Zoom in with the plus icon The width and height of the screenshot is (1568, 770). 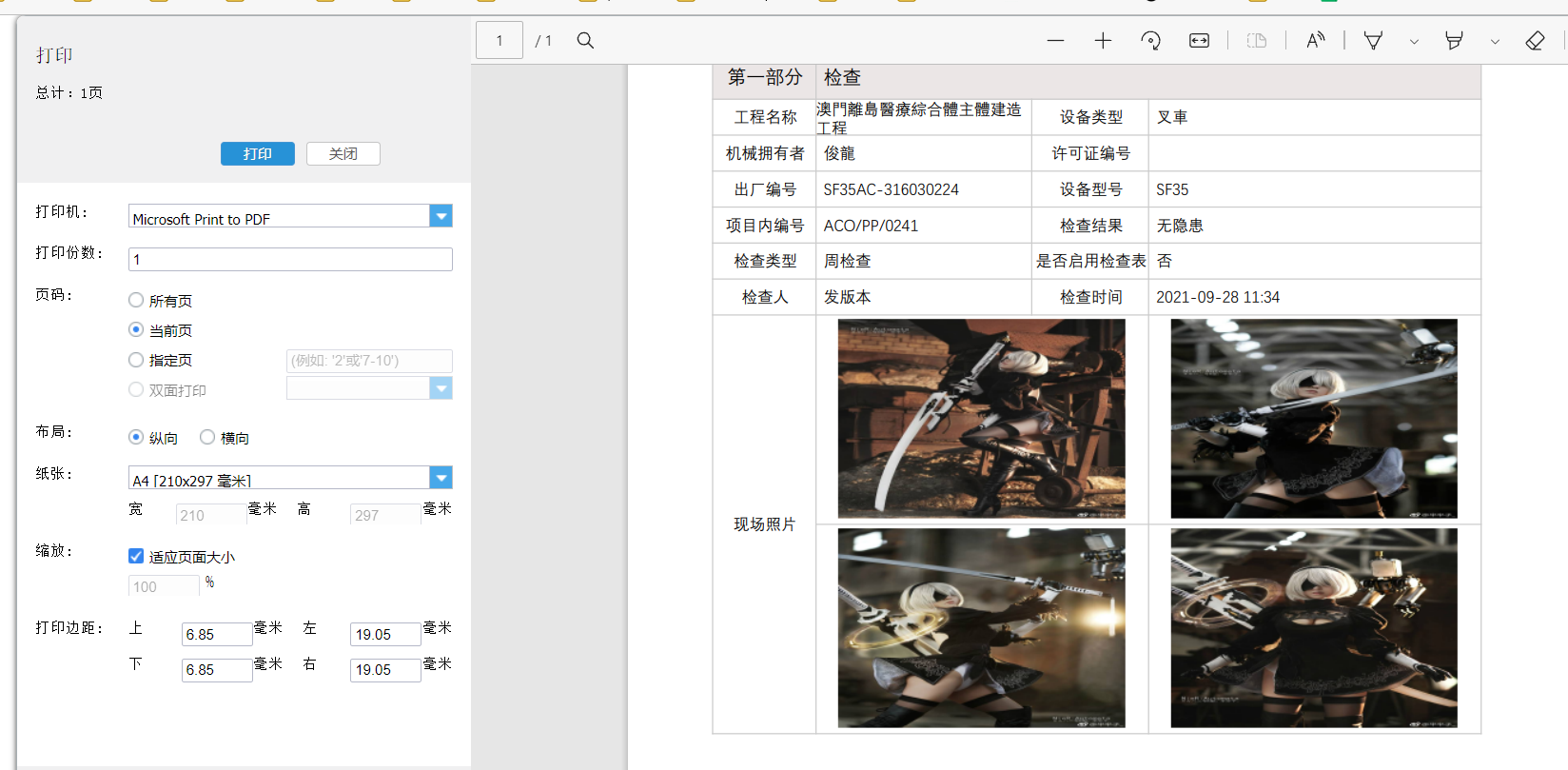coord(1103,40)
